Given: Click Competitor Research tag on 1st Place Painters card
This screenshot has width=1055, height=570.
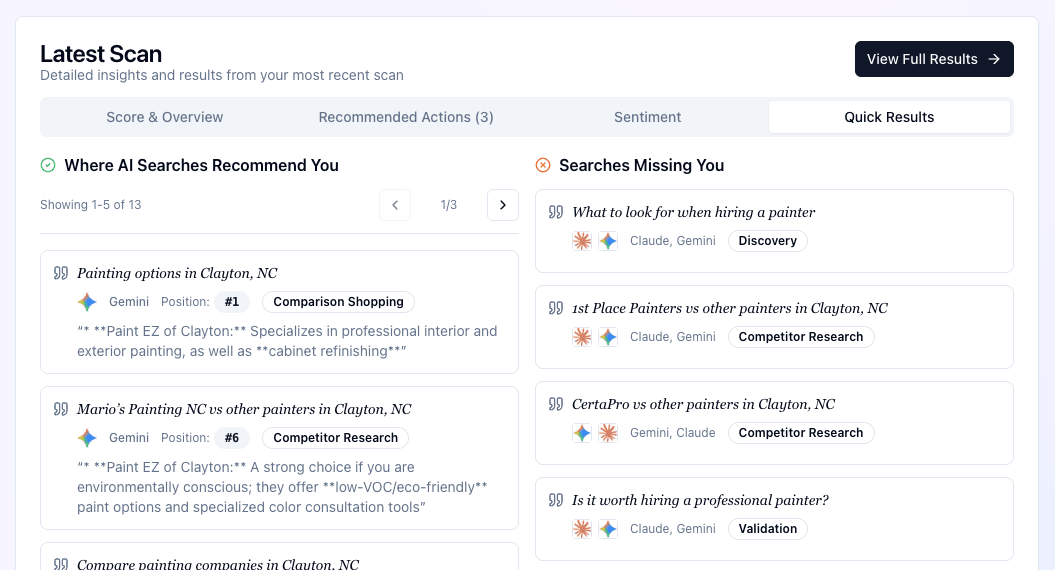Looking at the screenshot, I should (x=801, y=337).
